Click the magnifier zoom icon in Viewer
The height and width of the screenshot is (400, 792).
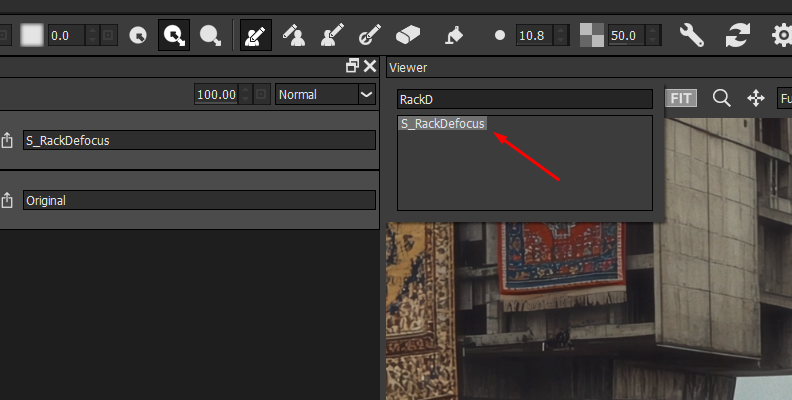721,98
